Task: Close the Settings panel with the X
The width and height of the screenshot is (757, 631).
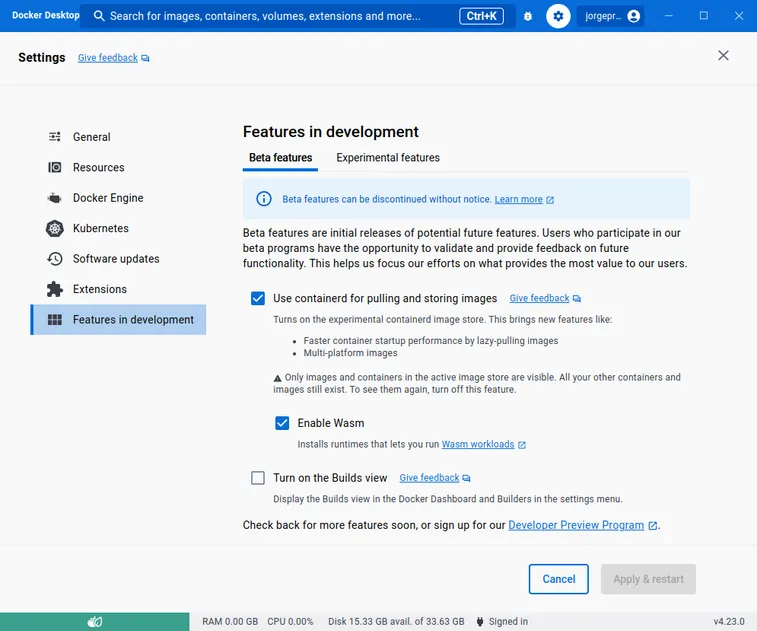Action: (723, 56)
